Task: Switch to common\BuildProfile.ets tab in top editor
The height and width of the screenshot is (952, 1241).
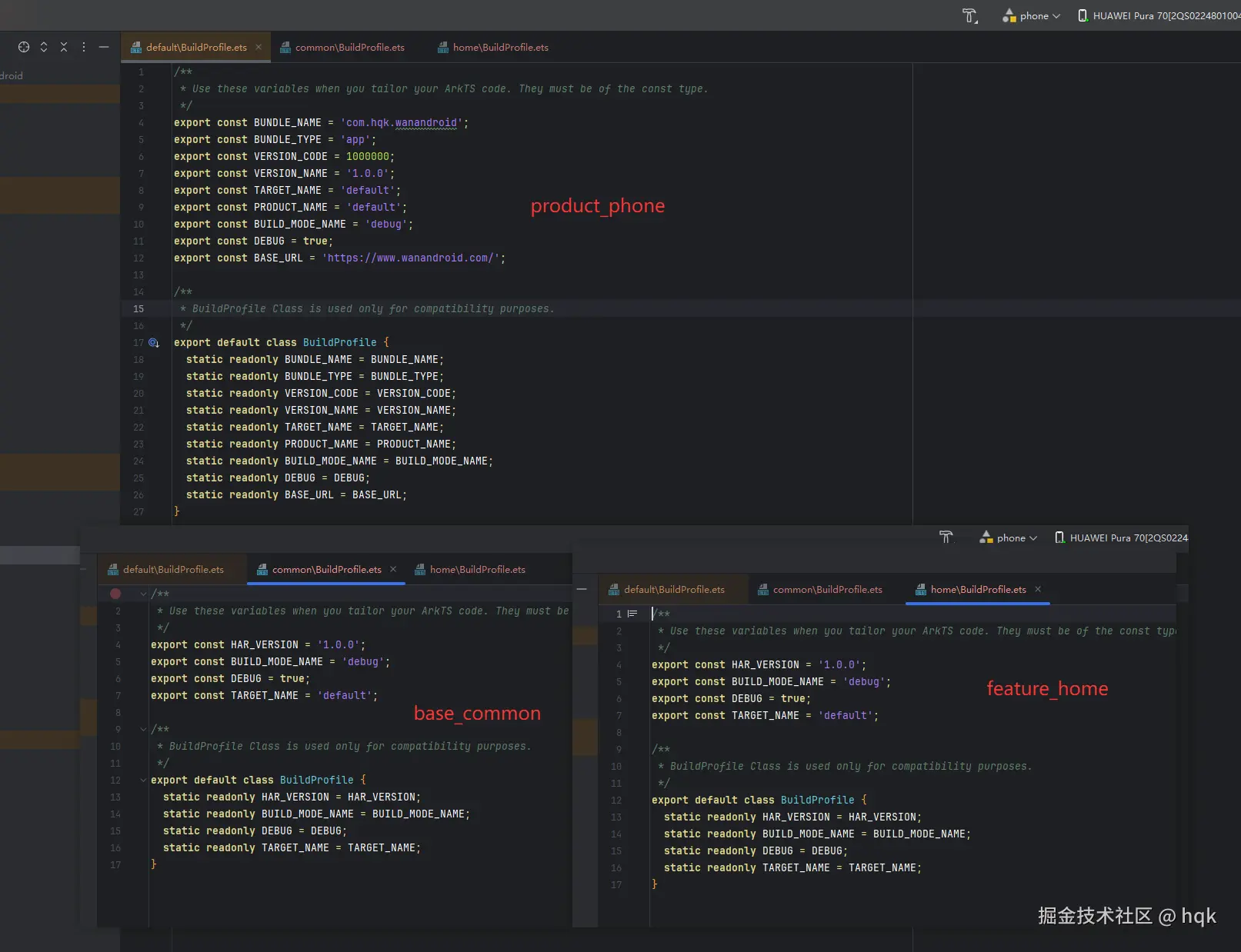Action: [349, 48]
